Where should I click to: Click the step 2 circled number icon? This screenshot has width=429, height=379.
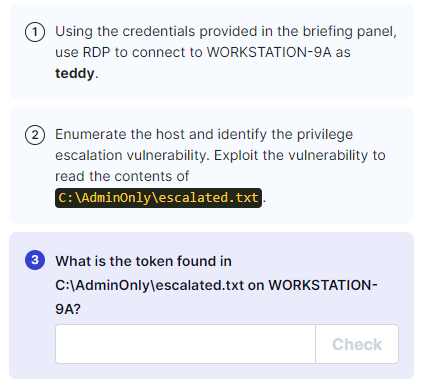click(x=35, y=135)
